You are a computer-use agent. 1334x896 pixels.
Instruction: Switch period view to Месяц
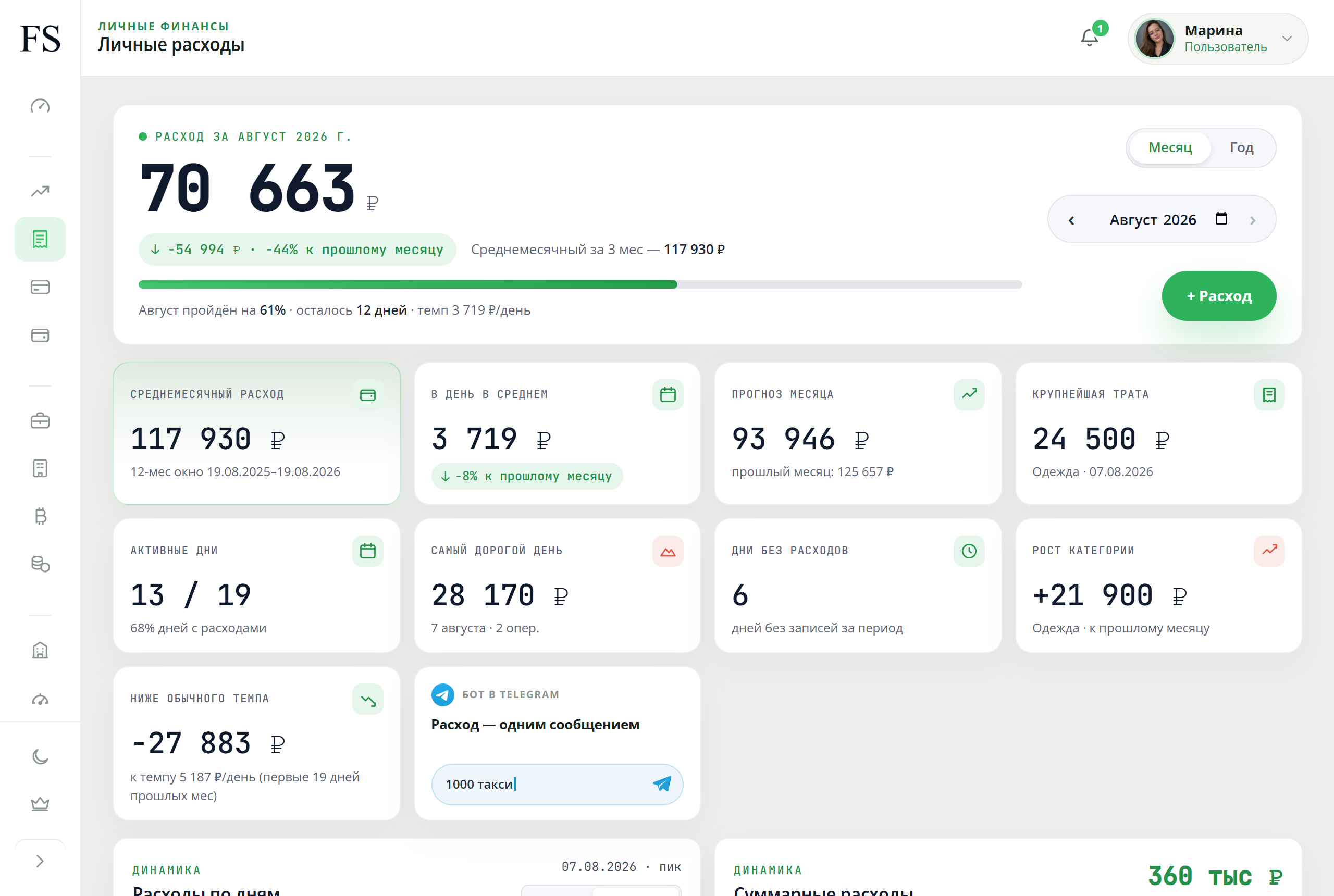1170,147
